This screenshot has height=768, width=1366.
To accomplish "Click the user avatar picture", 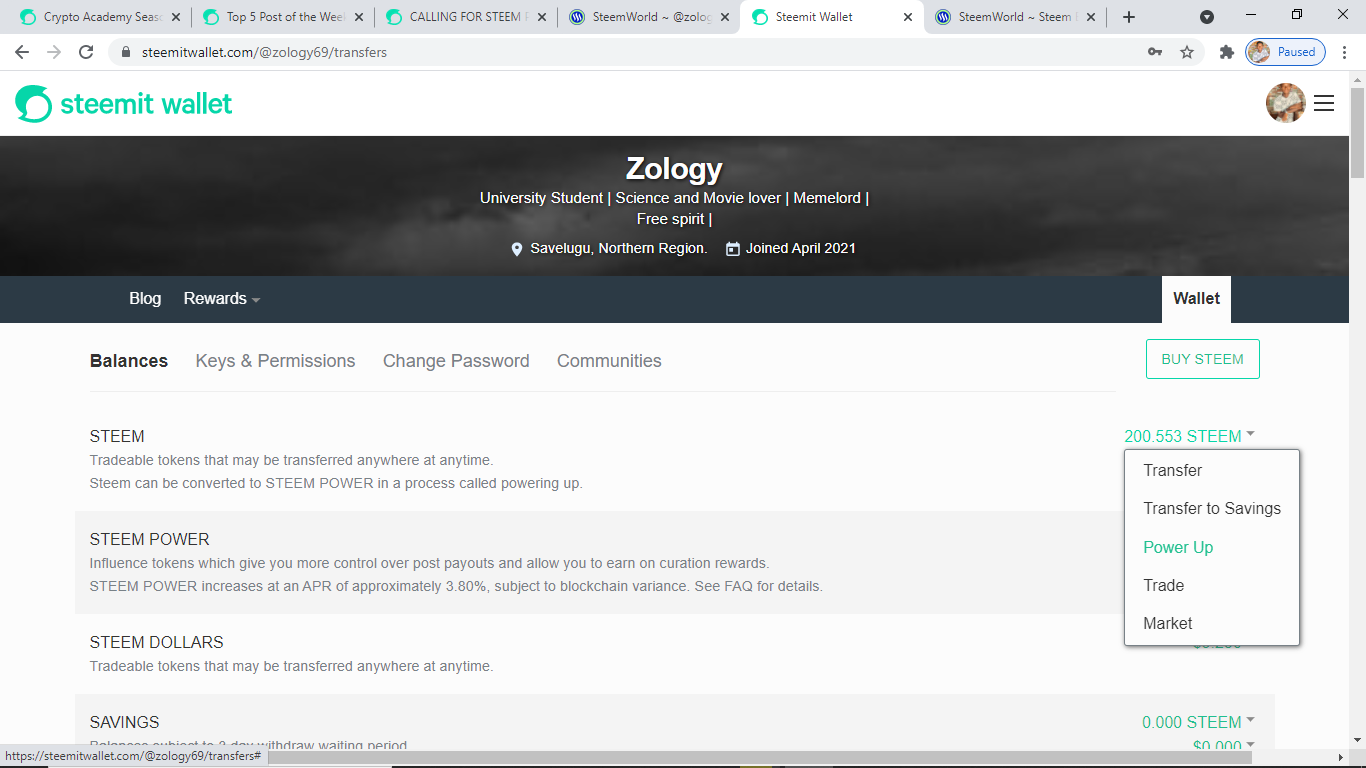I will point(1286,103).
